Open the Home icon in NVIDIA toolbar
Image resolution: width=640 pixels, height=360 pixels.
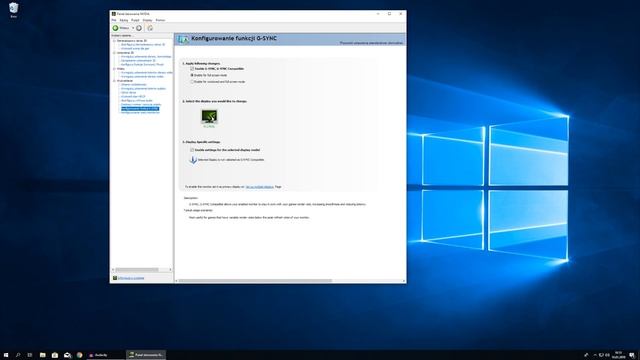coord(150,28)
